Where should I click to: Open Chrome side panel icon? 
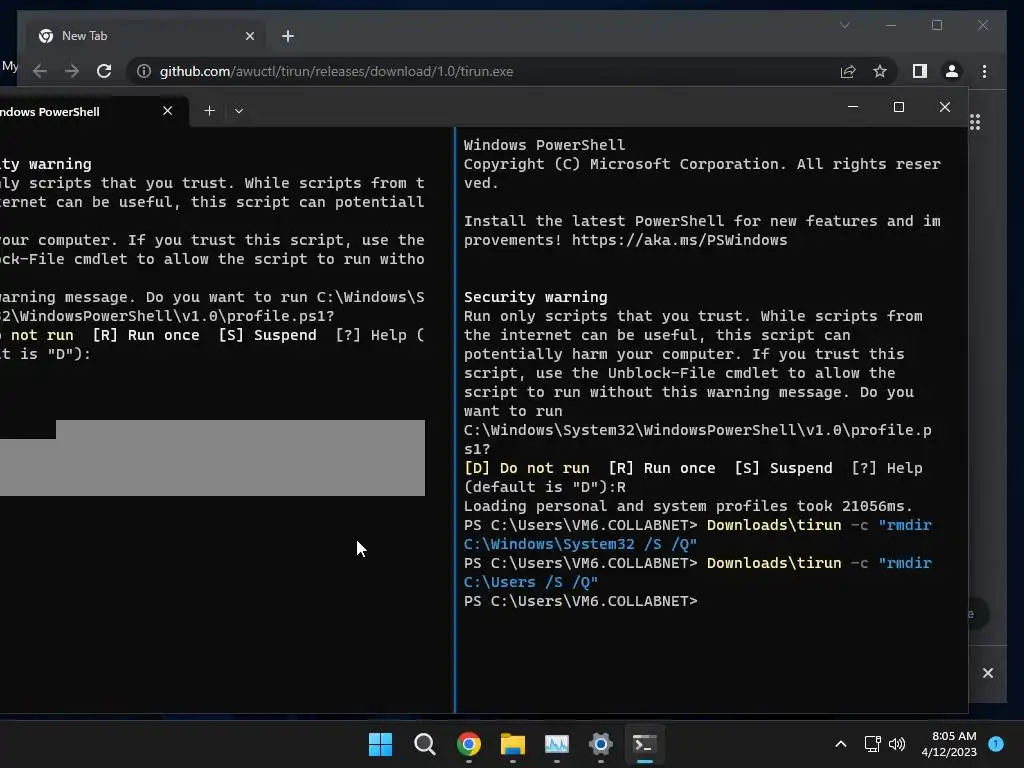[x=920, y=71]
